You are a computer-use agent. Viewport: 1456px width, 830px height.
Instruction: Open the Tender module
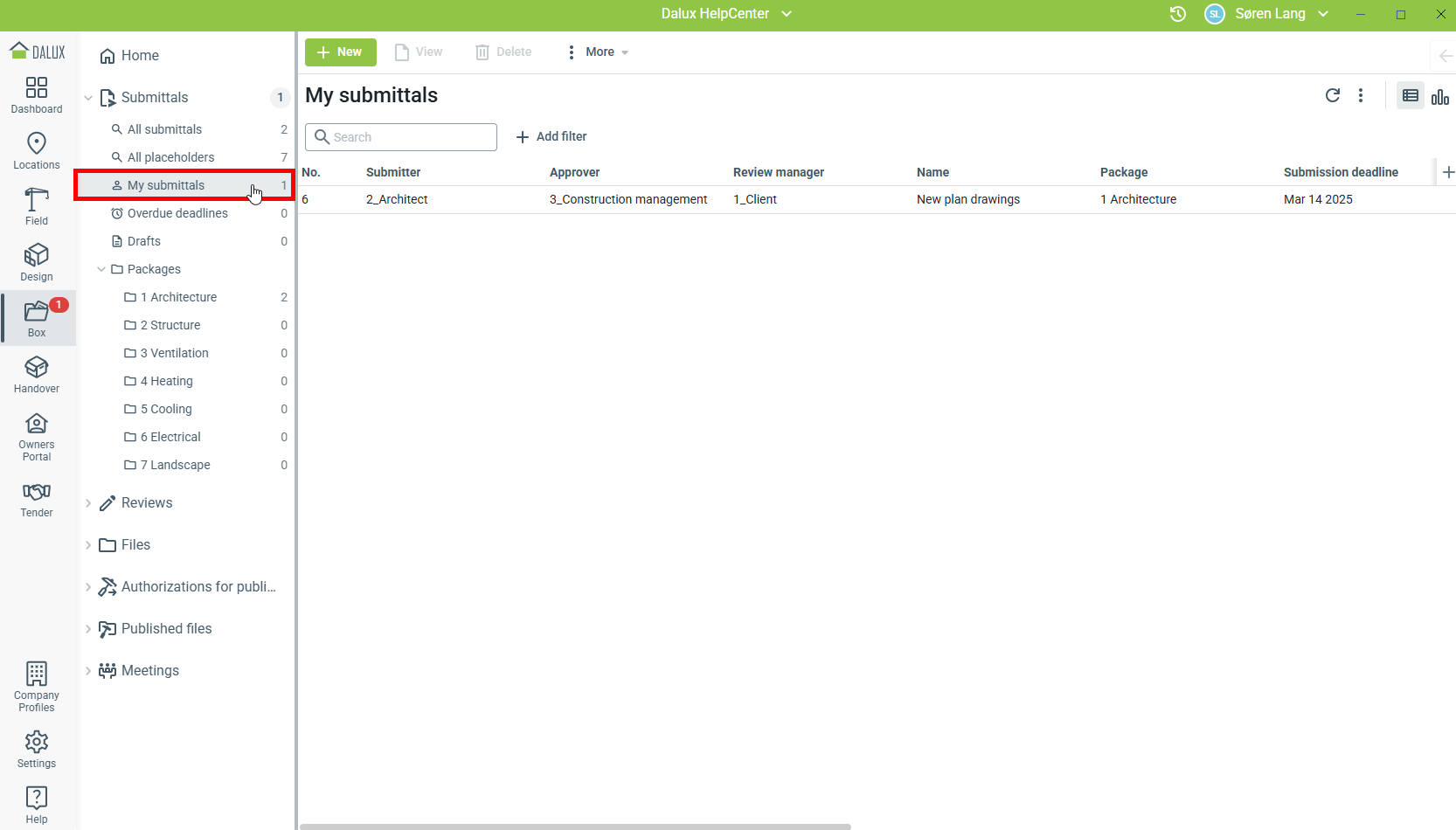point(37,500)
